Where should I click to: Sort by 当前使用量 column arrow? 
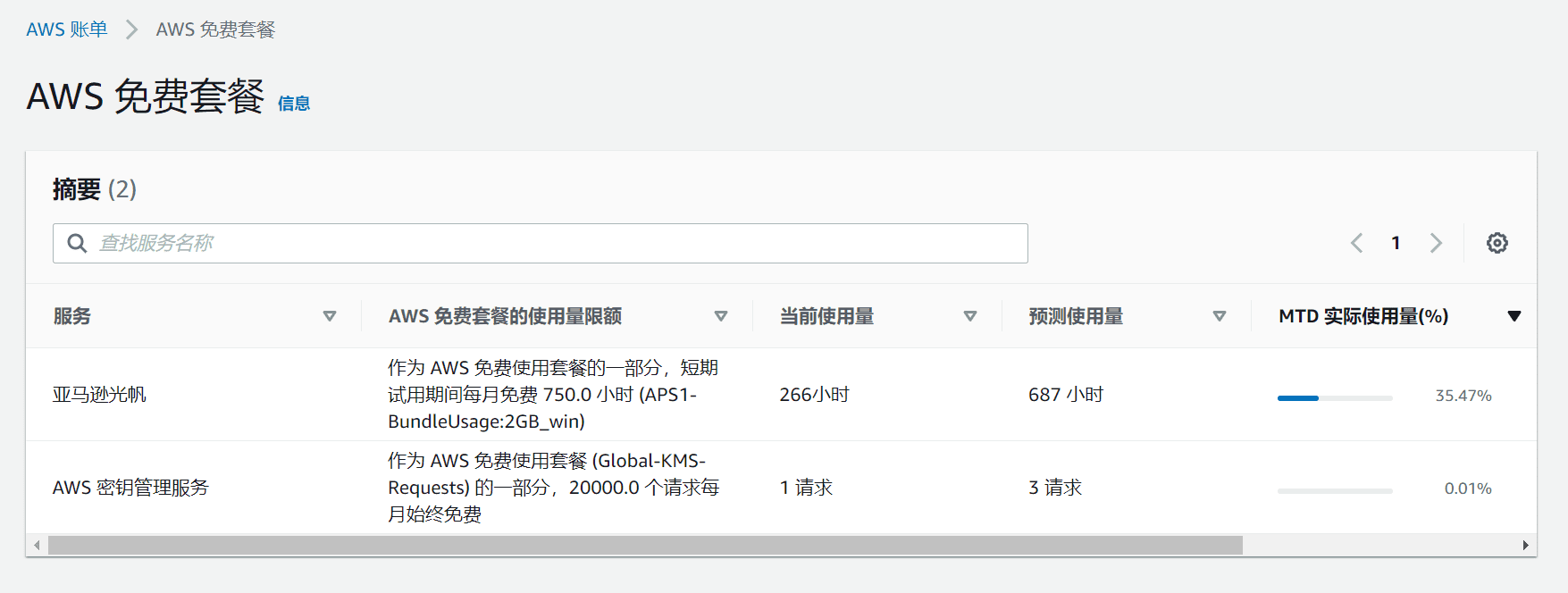[x=970, y=316]
